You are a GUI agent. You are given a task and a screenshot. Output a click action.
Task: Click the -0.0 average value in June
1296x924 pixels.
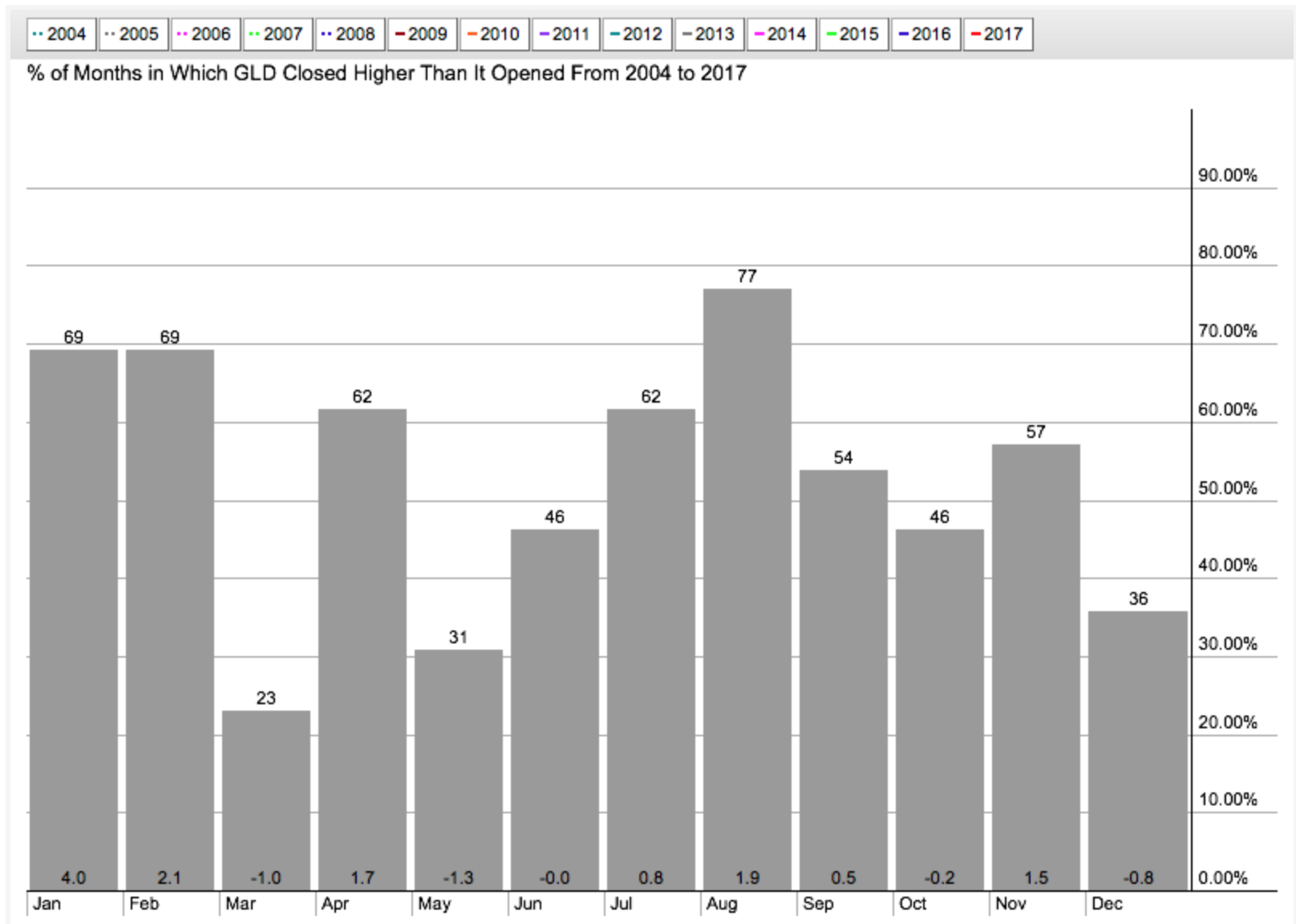[x=554, y=878]
